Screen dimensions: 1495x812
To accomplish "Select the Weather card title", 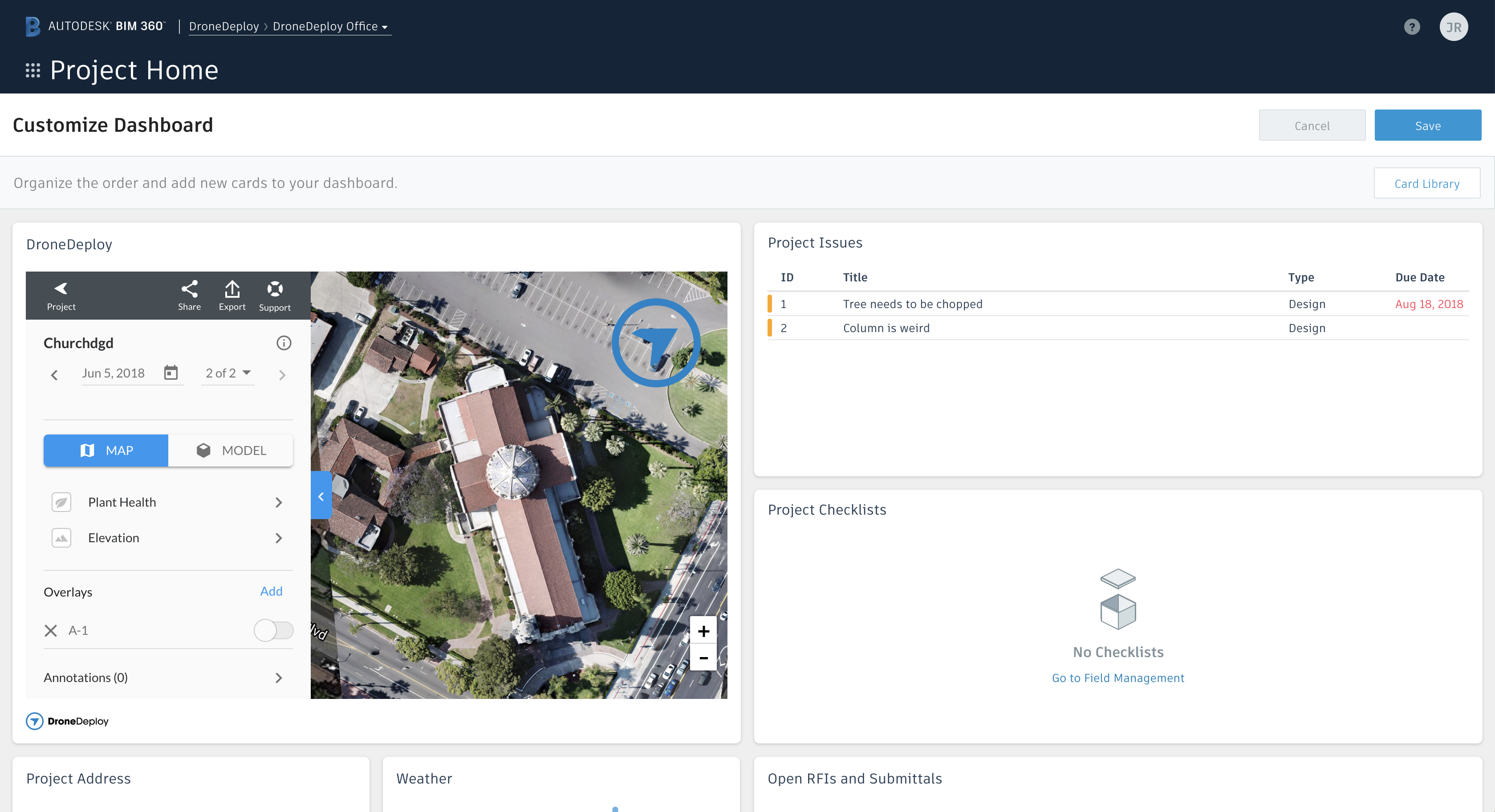I will point(424,778).
